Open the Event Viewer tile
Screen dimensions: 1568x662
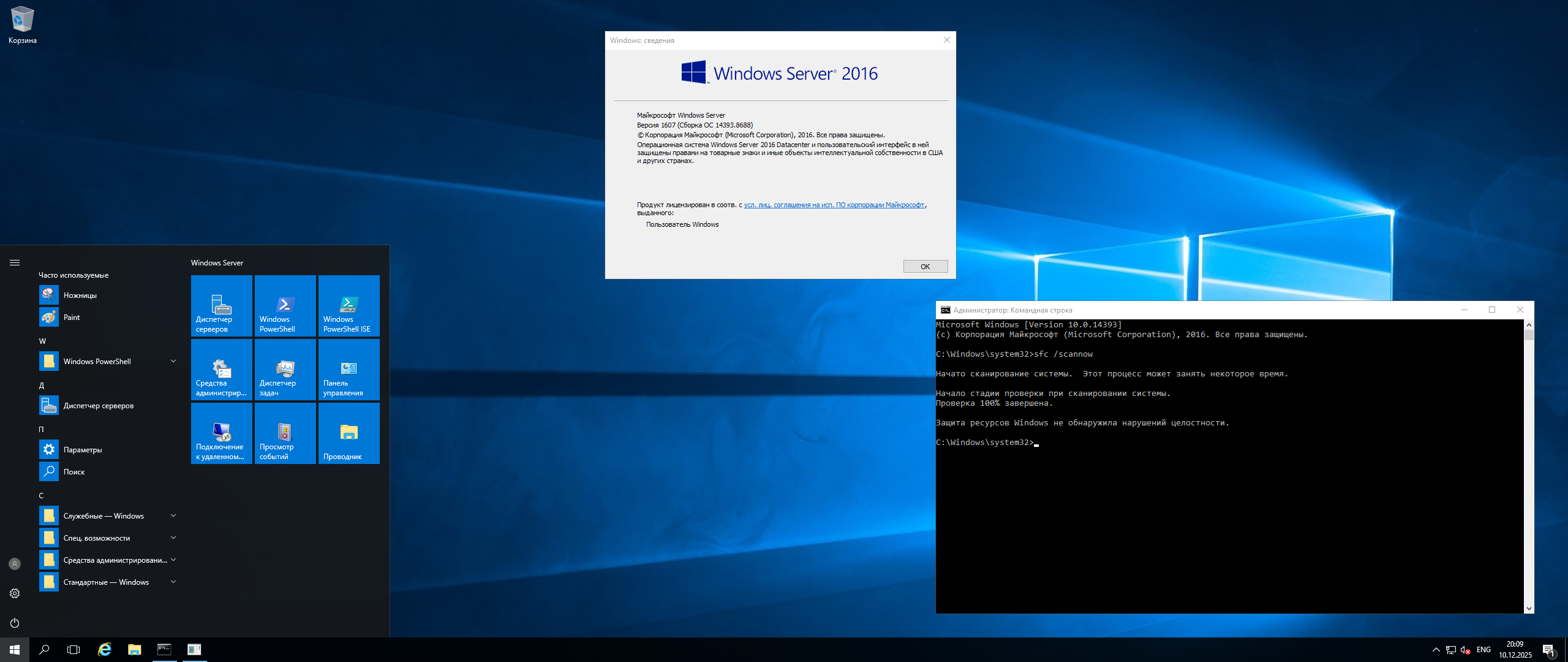tap(285, 433)
